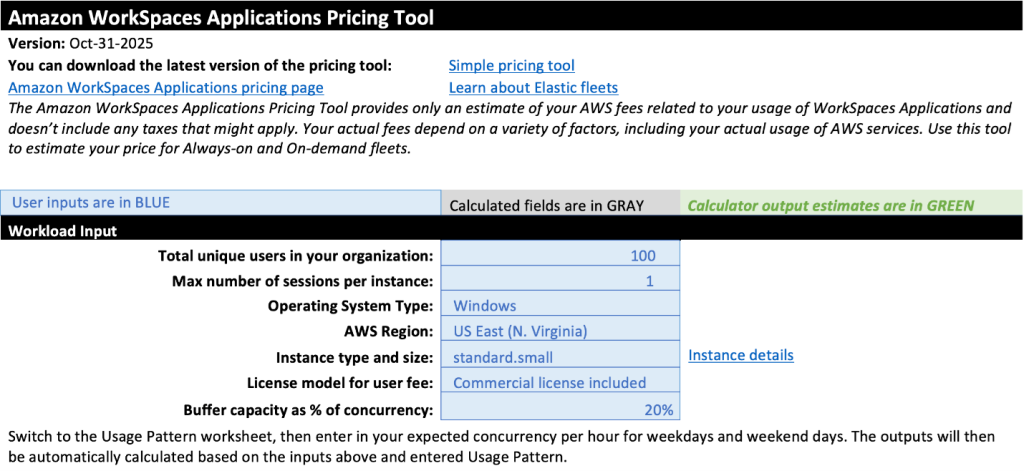
Task: Open Amazon WorkSpaces Applications pricing page link
Action: coord(166,88)
